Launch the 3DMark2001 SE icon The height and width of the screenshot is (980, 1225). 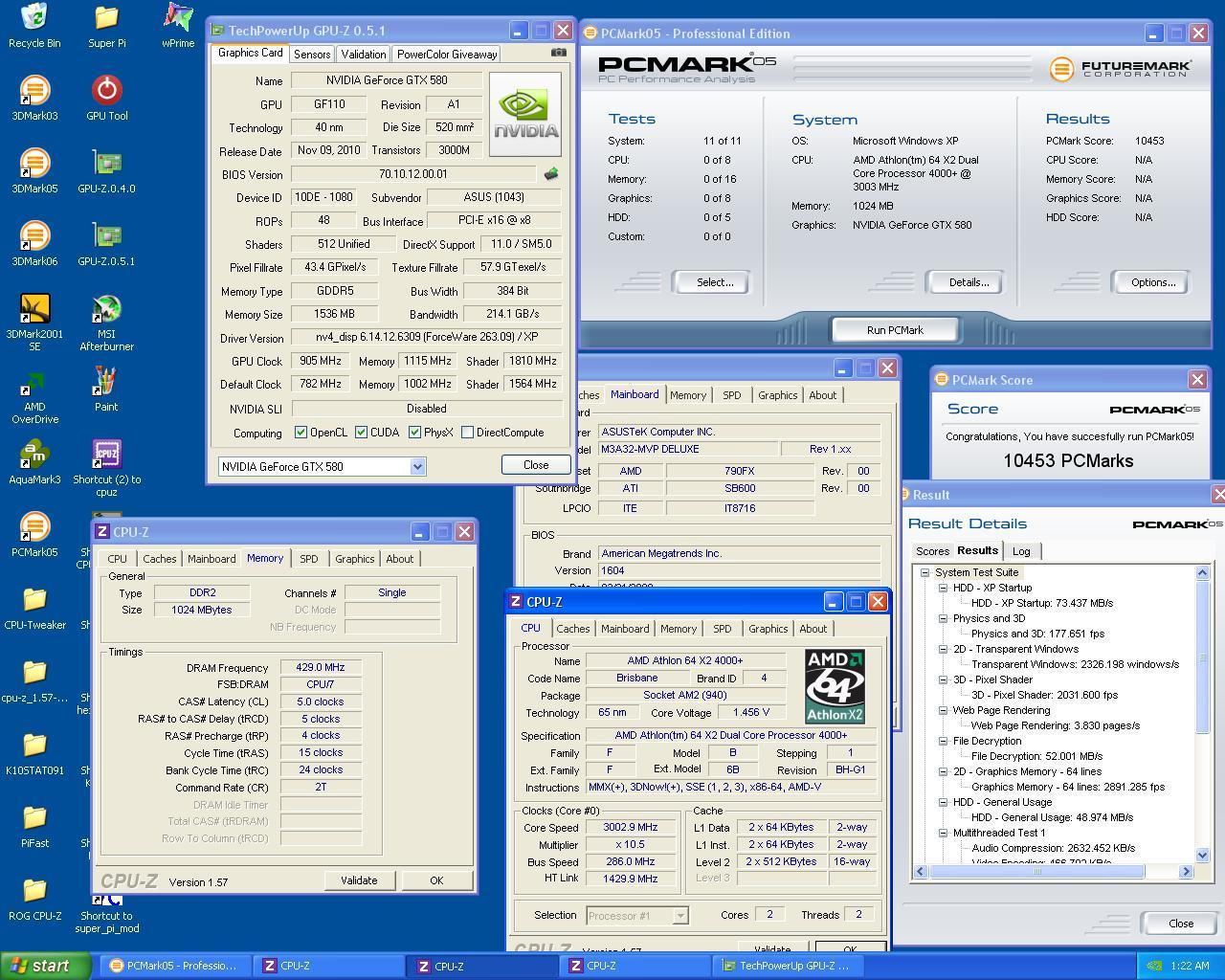click(x=34, y=323)
